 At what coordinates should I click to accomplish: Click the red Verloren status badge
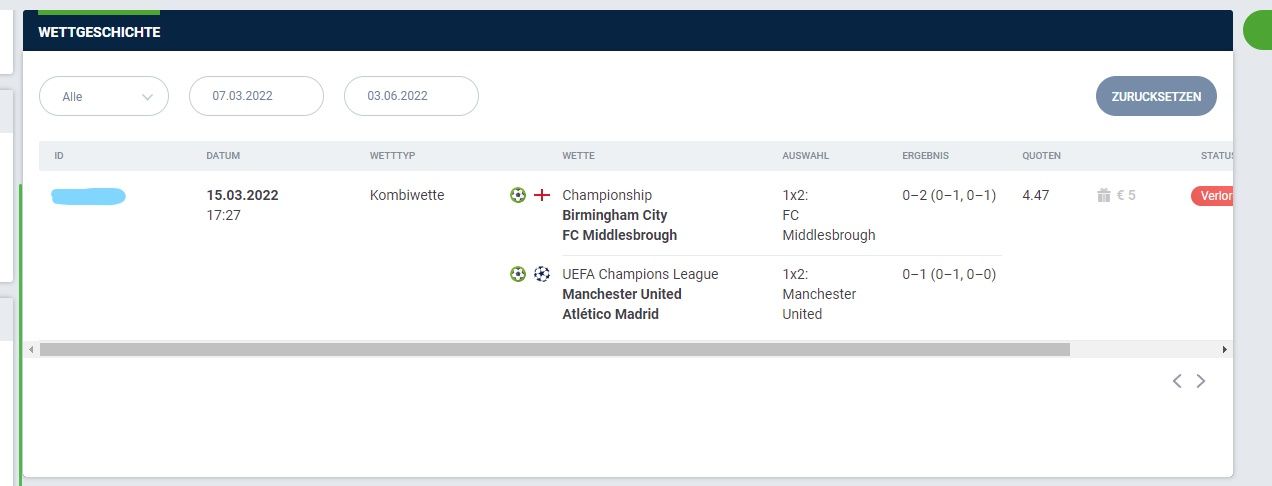pyautogui.click(x=1212, y=196)
